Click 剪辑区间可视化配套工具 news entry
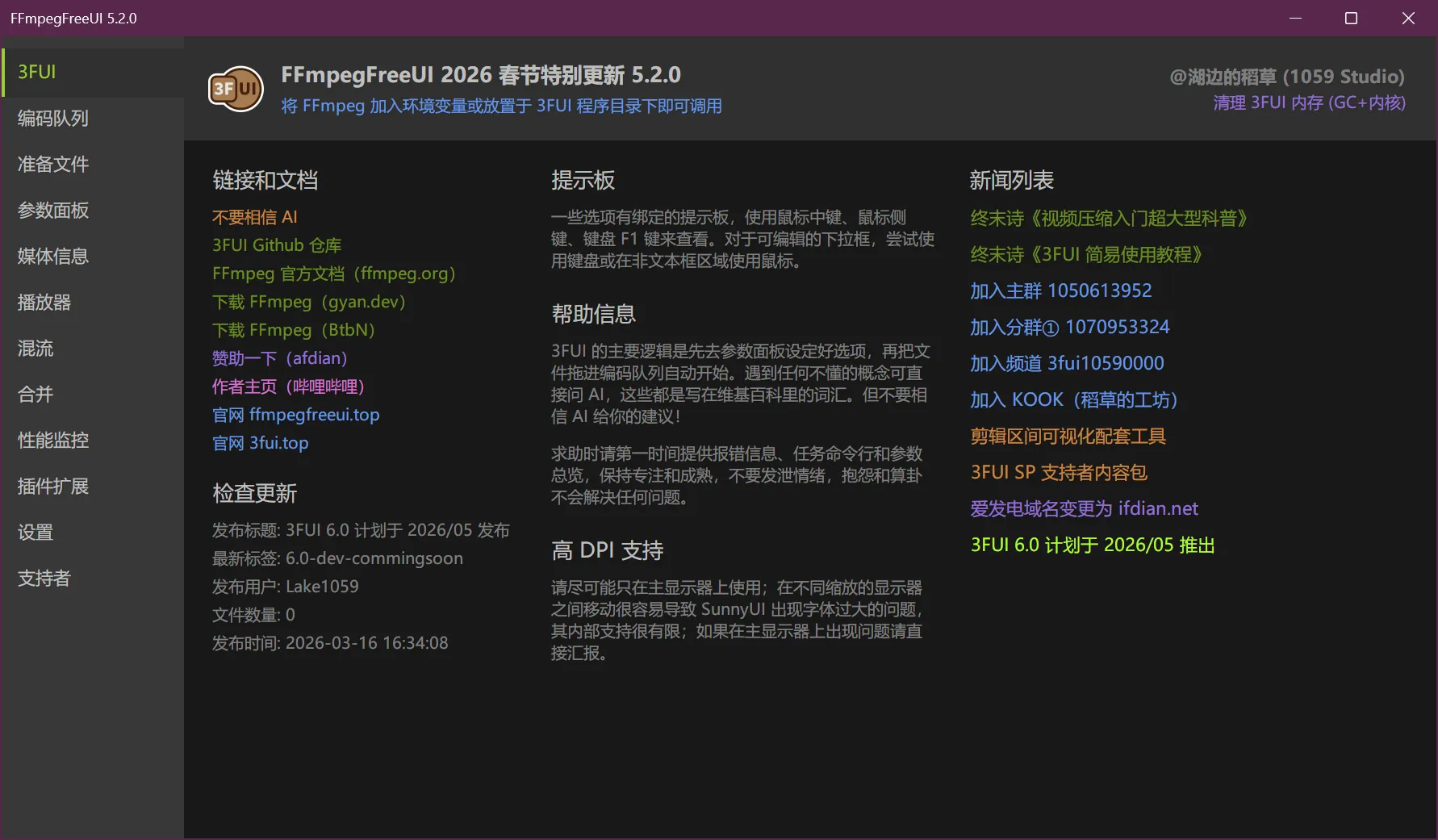Screen dimensions: 1438x840 coord(1068,437)
